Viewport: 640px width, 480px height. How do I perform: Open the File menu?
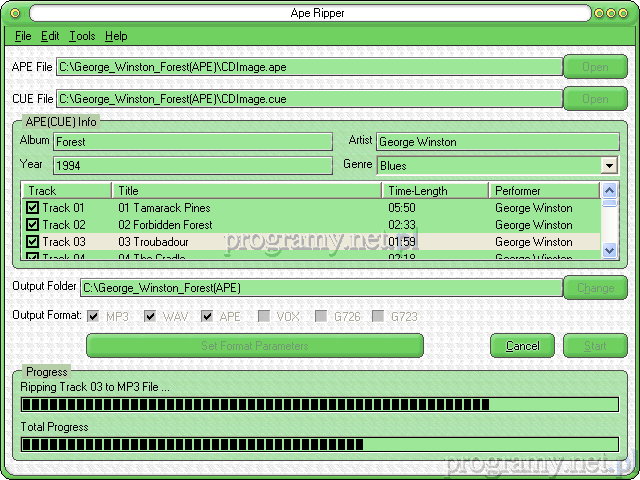(23, 36)
